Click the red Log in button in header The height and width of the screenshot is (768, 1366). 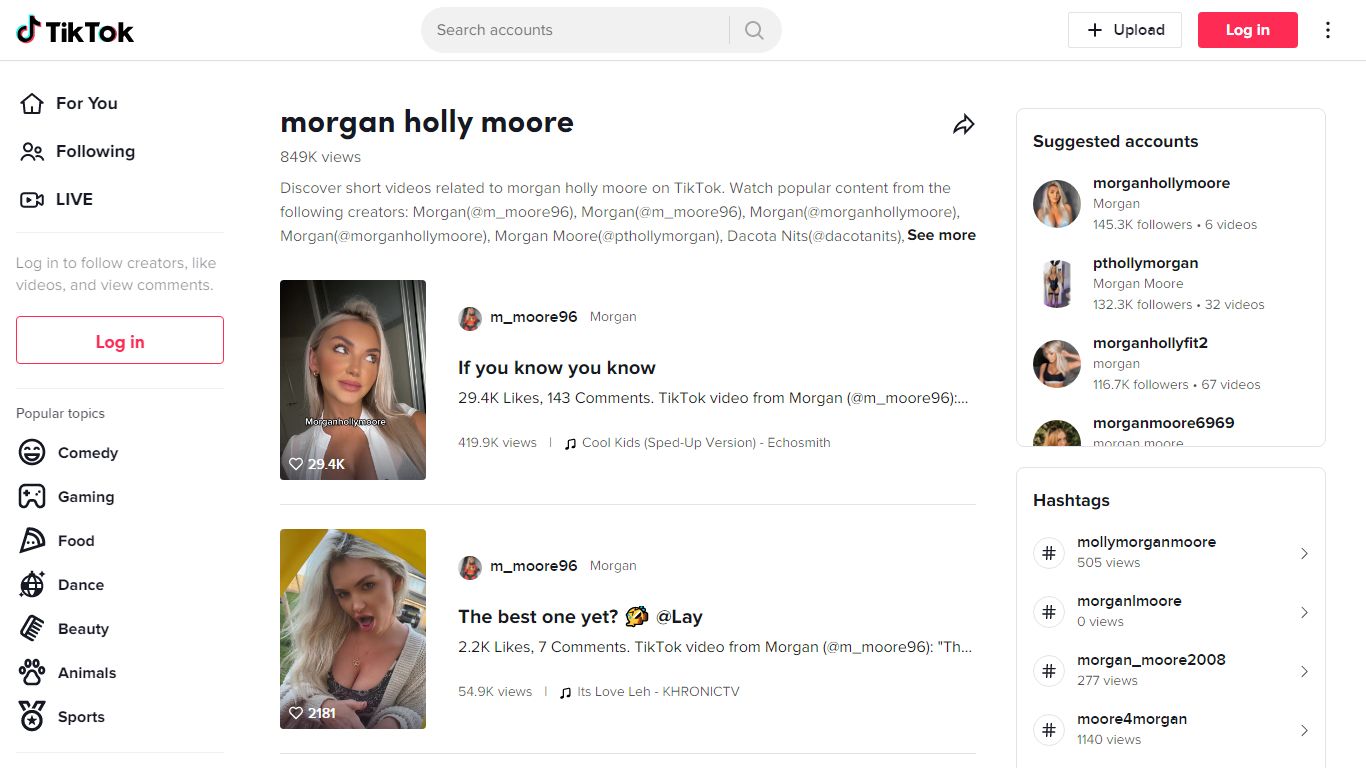[x=1248, y=30]
